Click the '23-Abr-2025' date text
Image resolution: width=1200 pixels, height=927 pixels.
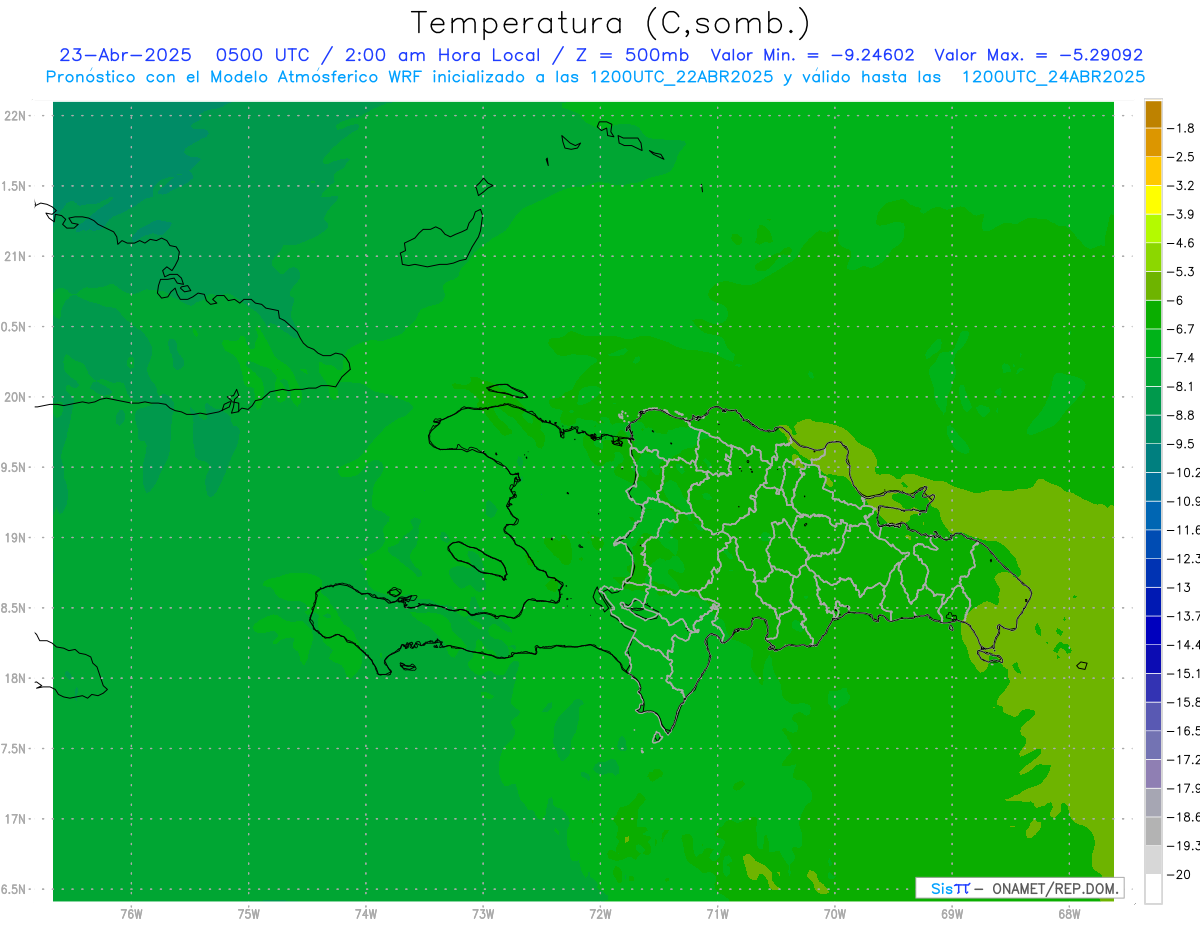[x=125, y=55]
